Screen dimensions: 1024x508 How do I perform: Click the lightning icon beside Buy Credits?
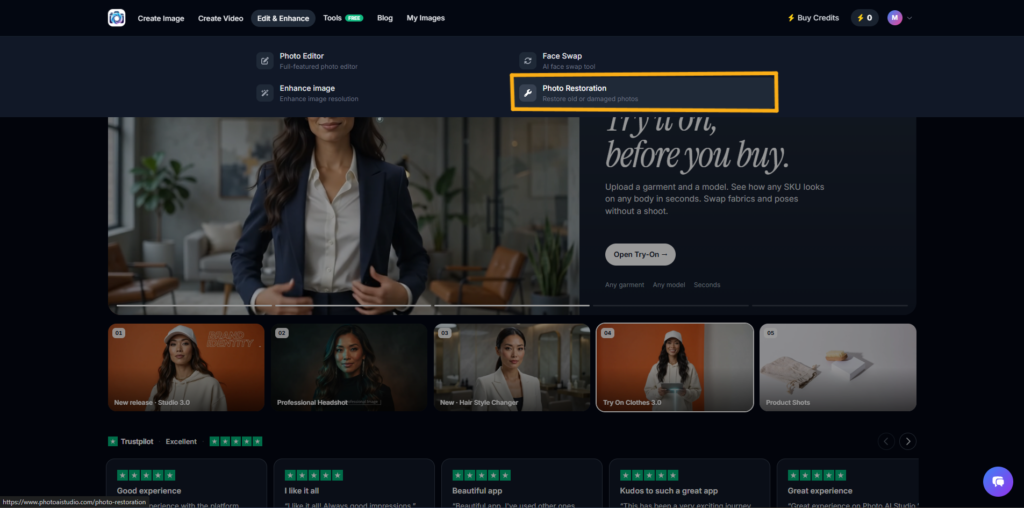pyautogui.click(x=792, y=18)
